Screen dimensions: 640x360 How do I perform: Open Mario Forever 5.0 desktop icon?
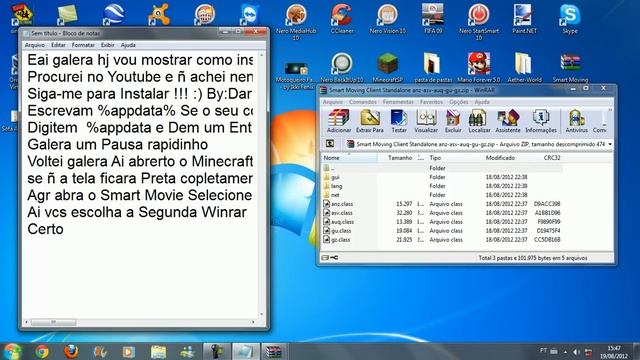[479, 68]
